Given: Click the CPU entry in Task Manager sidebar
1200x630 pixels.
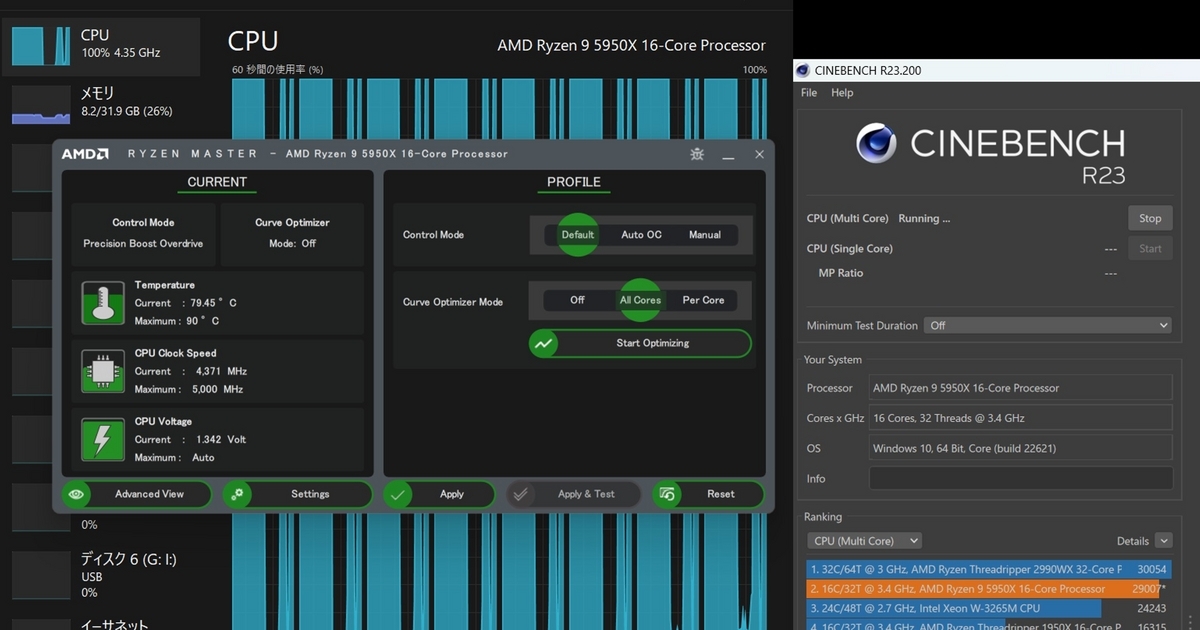Looking at the screenshot, I should point(100,46).
